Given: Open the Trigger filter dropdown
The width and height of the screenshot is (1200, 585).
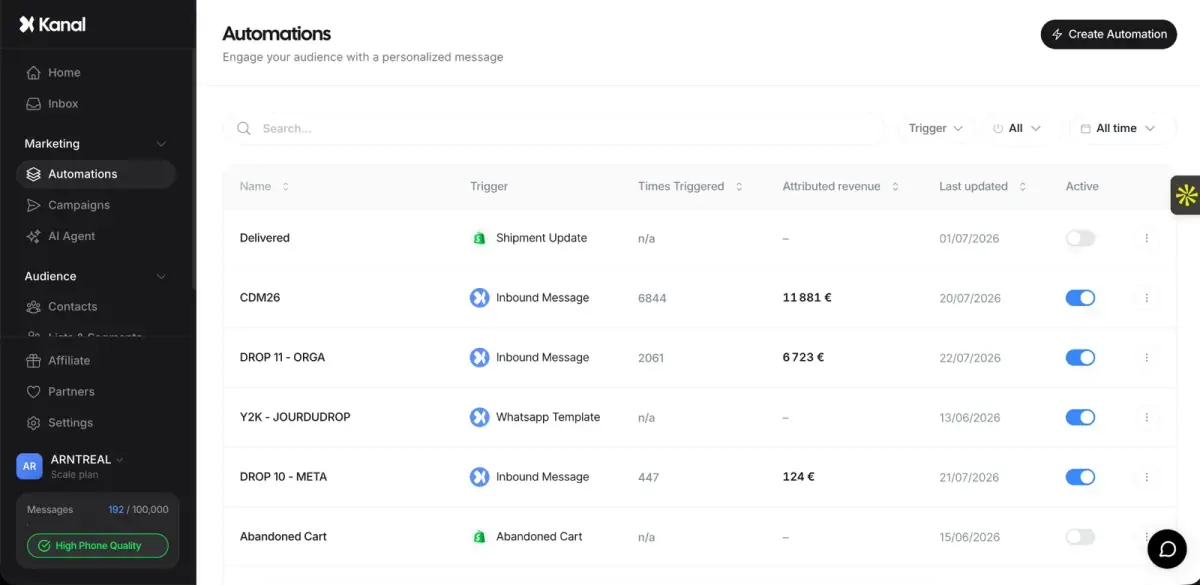Looking at the screenshot, I should (x=935, y=128).
